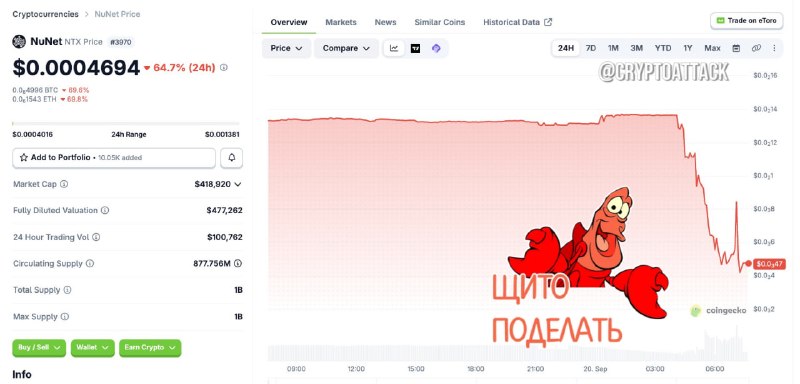Switch to the Similar Coins tab
This screenshot has width=800, height=384.
(440, 22)
